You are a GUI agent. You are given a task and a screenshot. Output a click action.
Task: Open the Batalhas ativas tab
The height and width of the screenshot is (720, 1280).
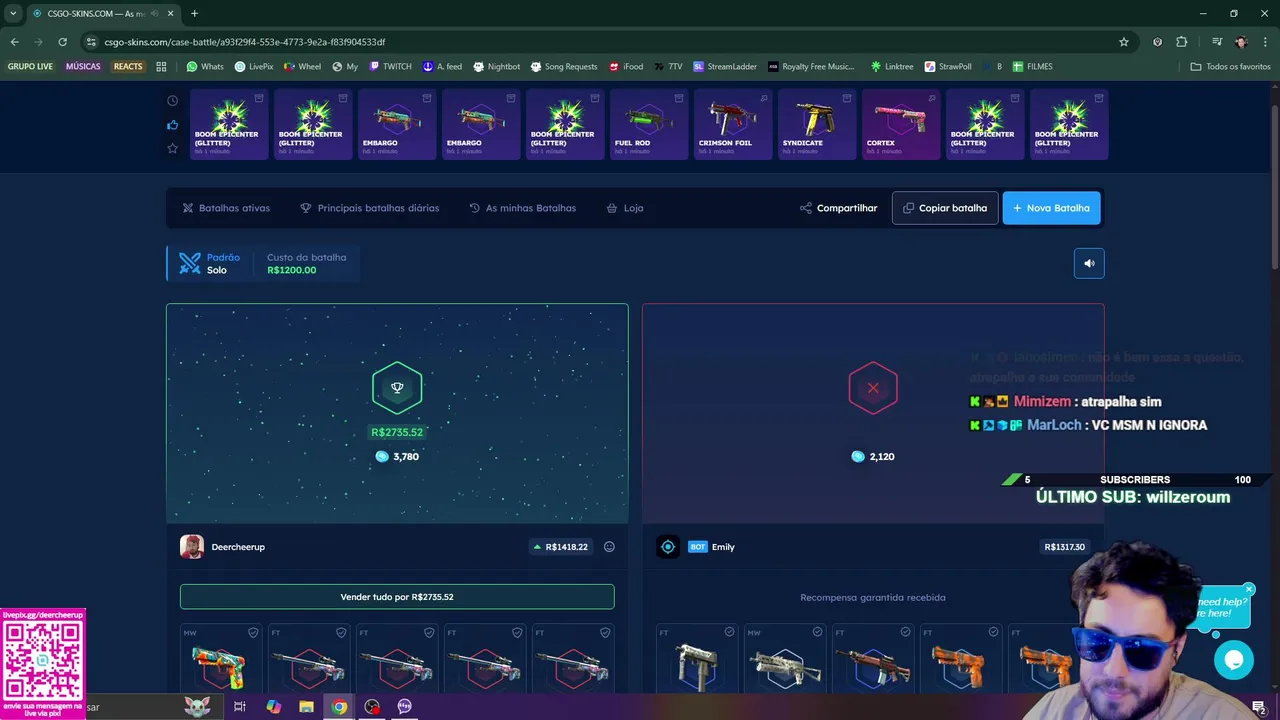(226, 208)
